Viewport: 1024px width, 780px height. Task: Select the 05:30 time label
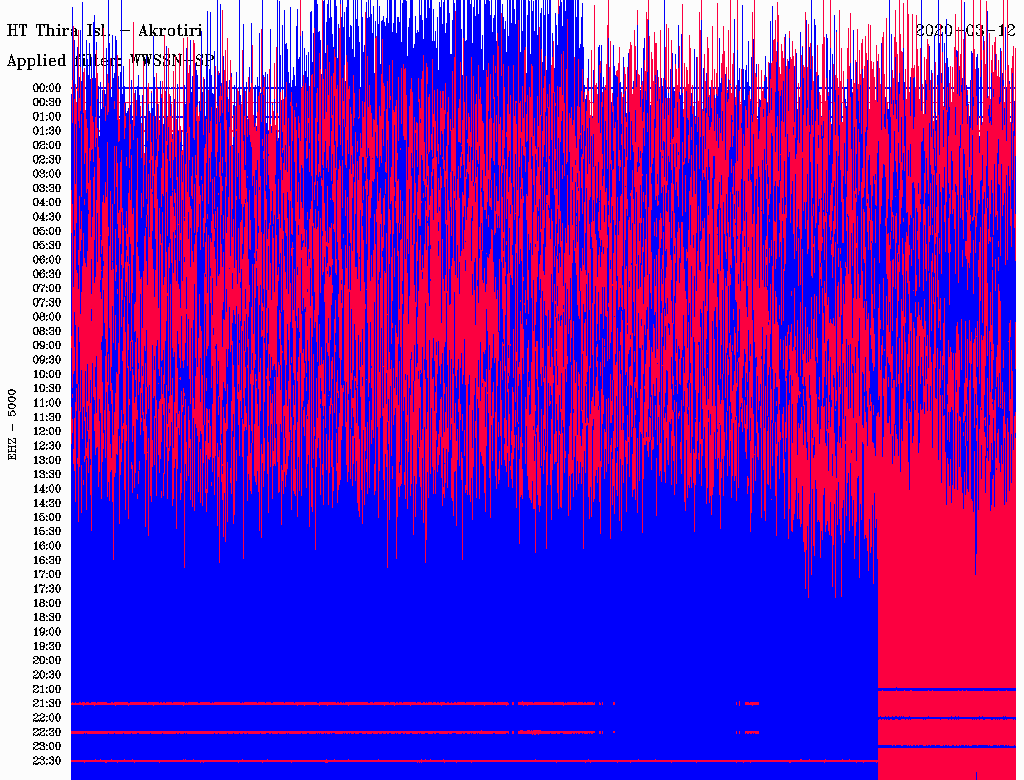click(47, 245)
